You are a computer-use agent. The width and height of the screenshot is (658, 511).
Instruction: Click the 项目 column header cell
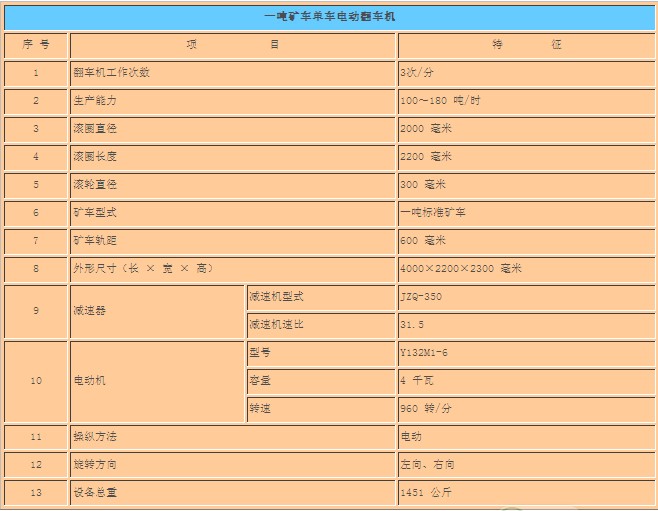click(x=233, y=45)
